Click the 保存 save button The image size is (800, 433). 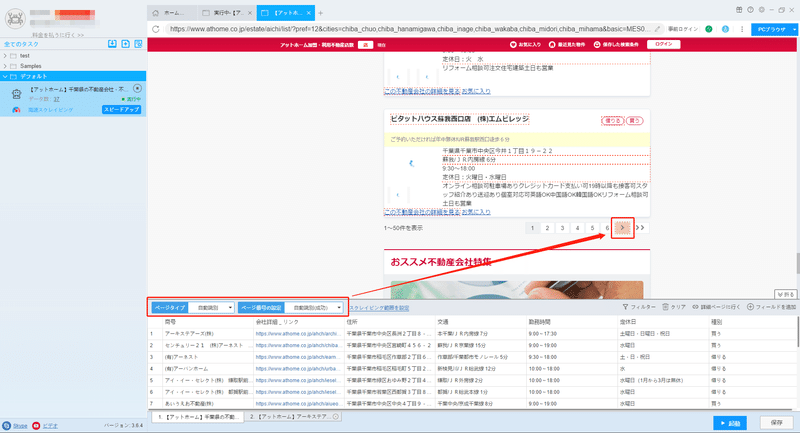click(777, 423)
